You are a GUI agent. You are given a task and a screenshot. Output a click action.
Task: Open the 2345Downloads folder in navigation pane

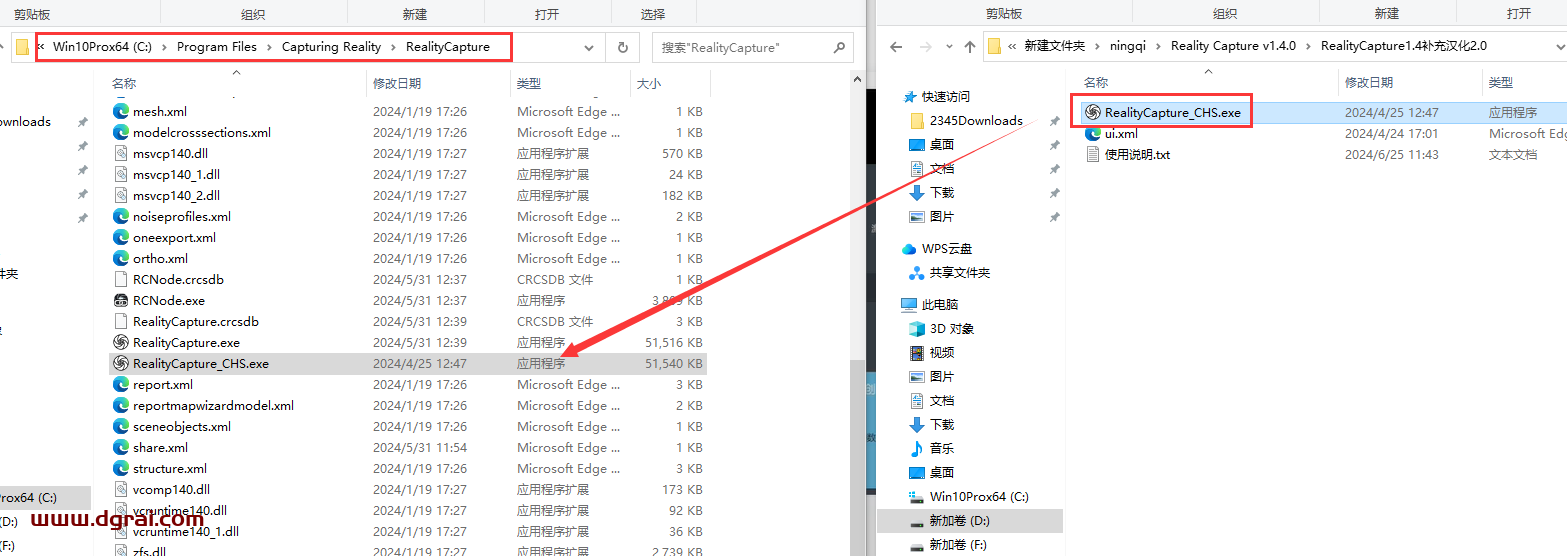click(x=967, y=121)
